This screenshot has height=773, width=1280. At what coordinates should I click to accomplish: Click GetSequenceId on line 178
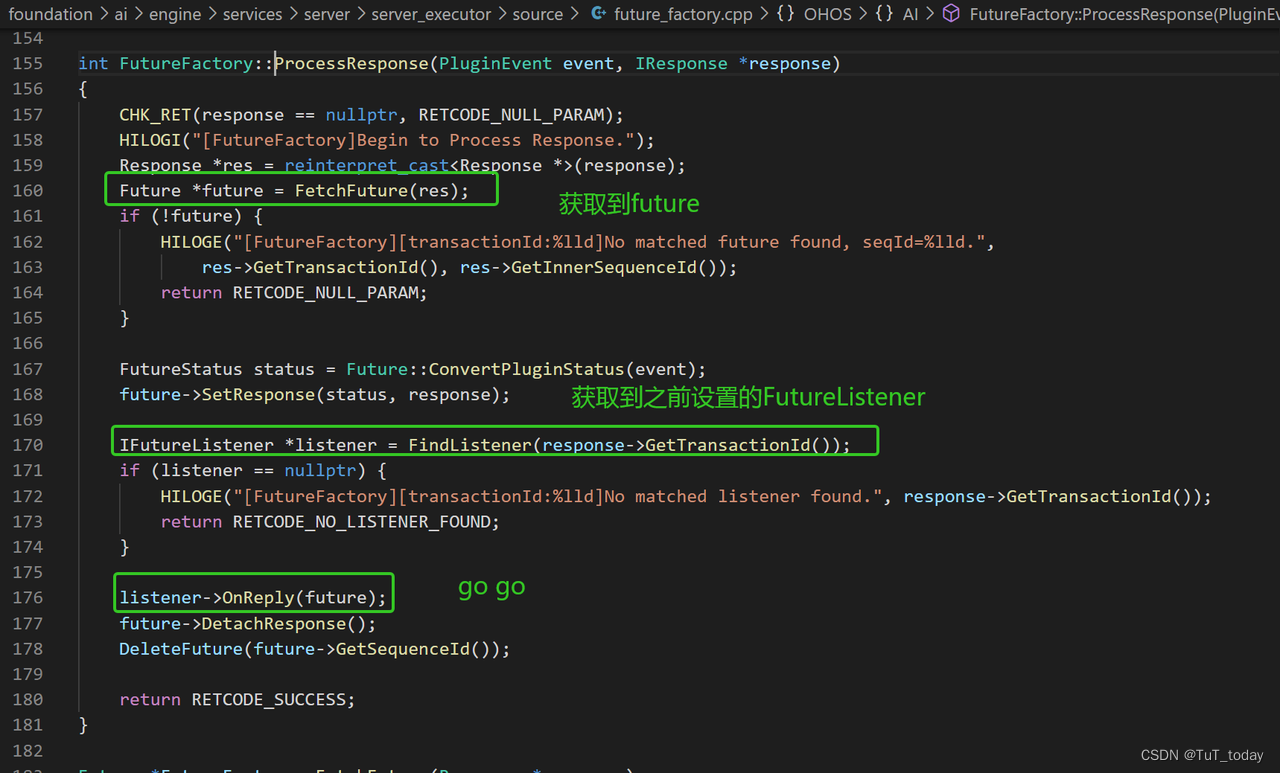tap(402, 649)
